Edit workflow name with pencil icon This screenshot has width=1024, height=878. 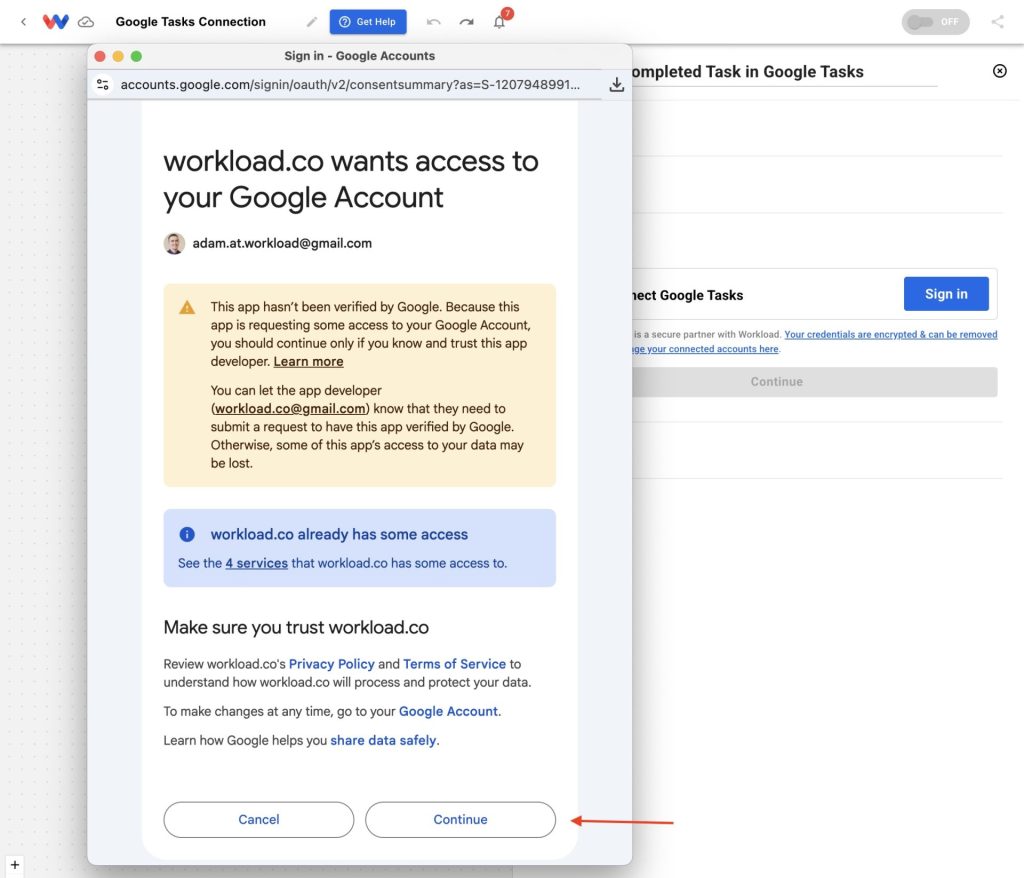312,22
